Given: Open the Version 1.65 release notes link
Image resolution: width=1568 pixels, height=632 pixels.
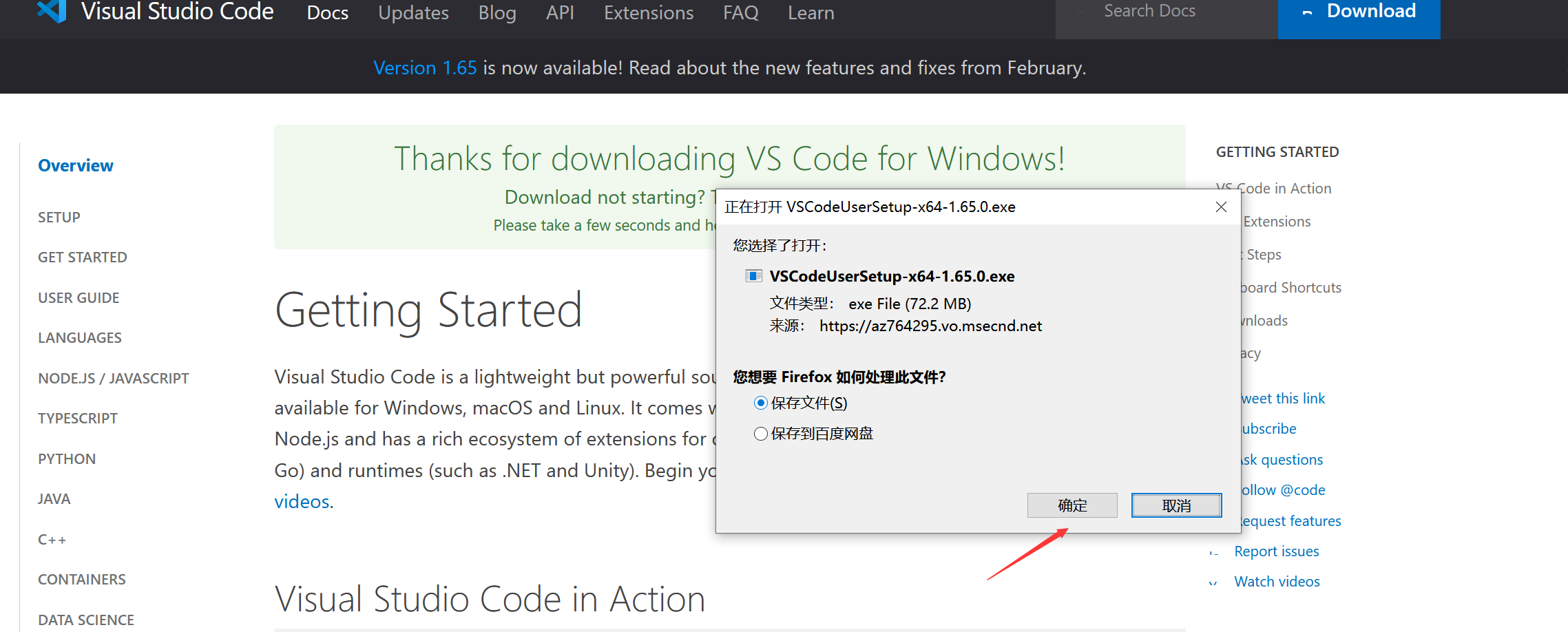Looking at the screenshot, I should point(425,67).
